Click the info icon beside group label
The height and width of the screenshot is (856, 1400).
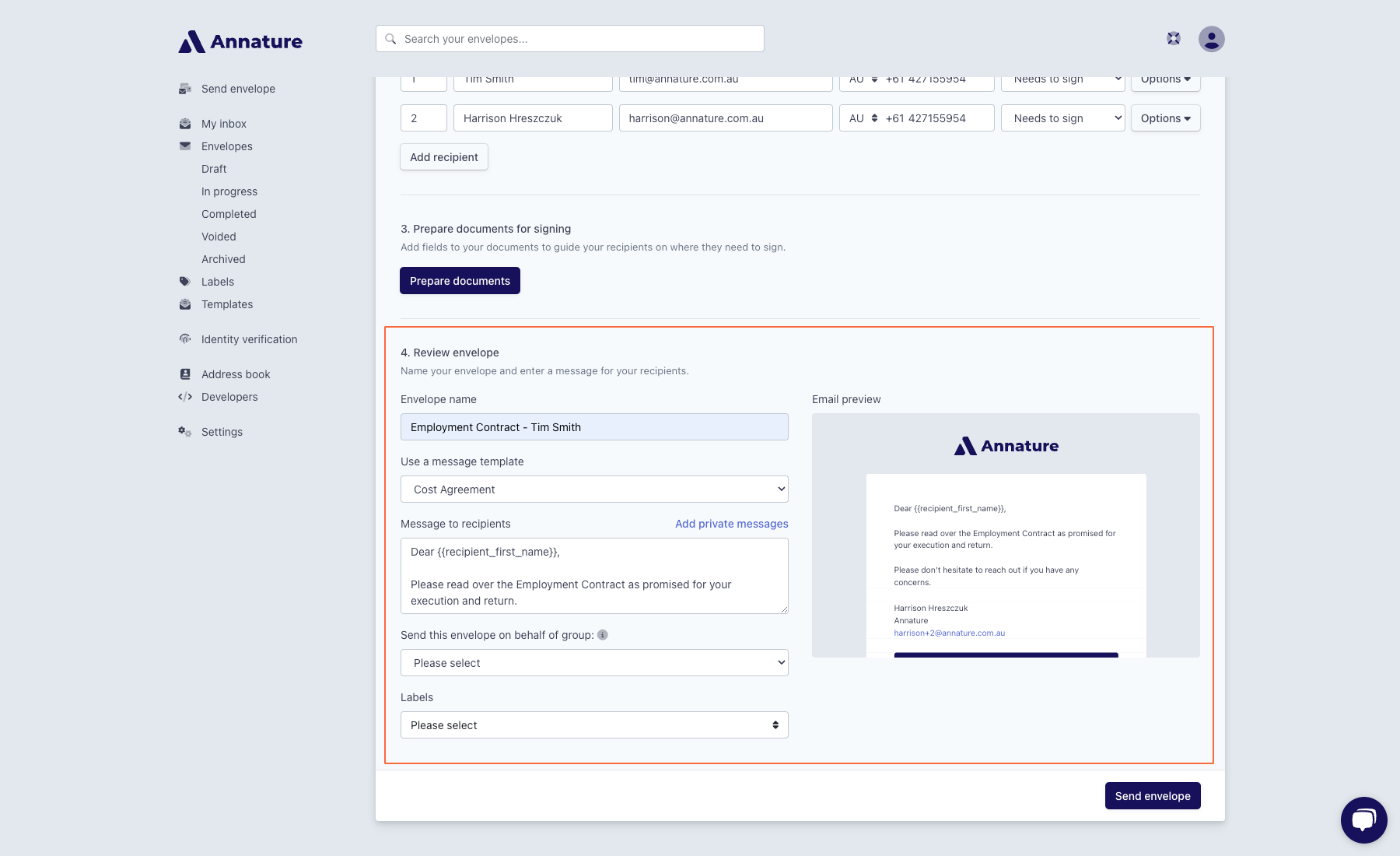[x=603, y=635]
